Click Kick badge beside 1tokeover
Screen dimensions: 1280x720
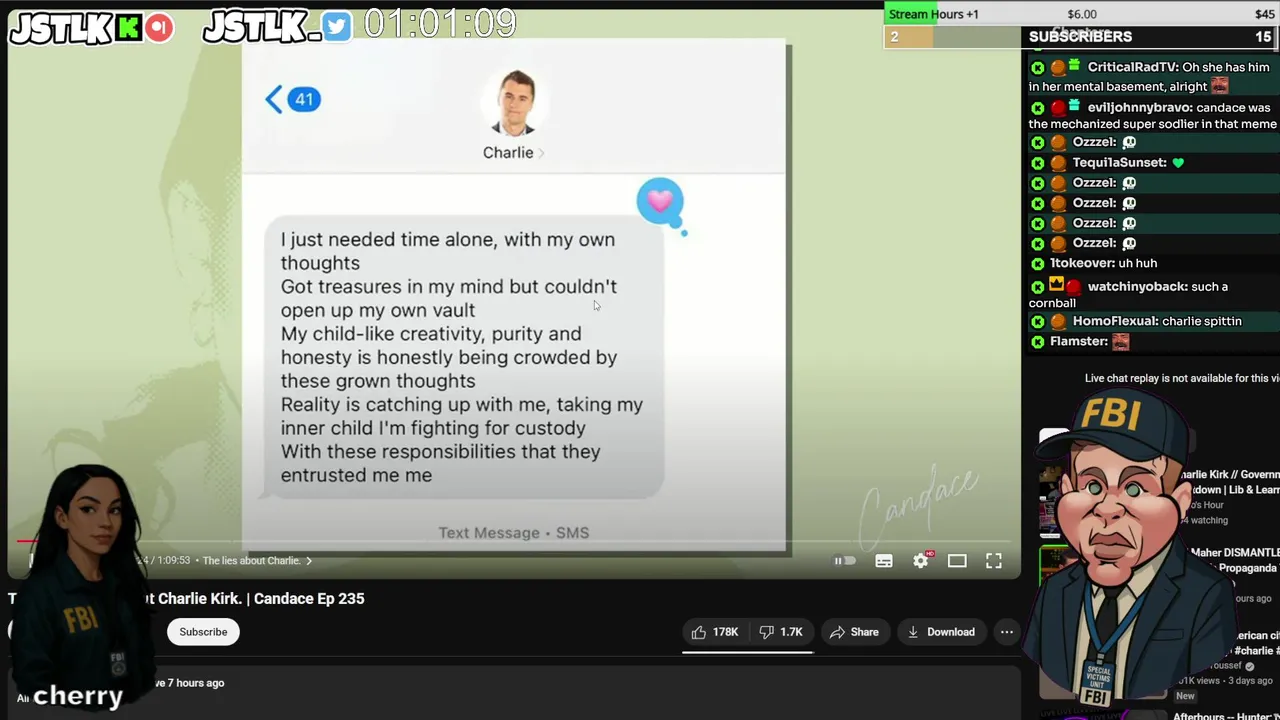(x=1037, y=263)
